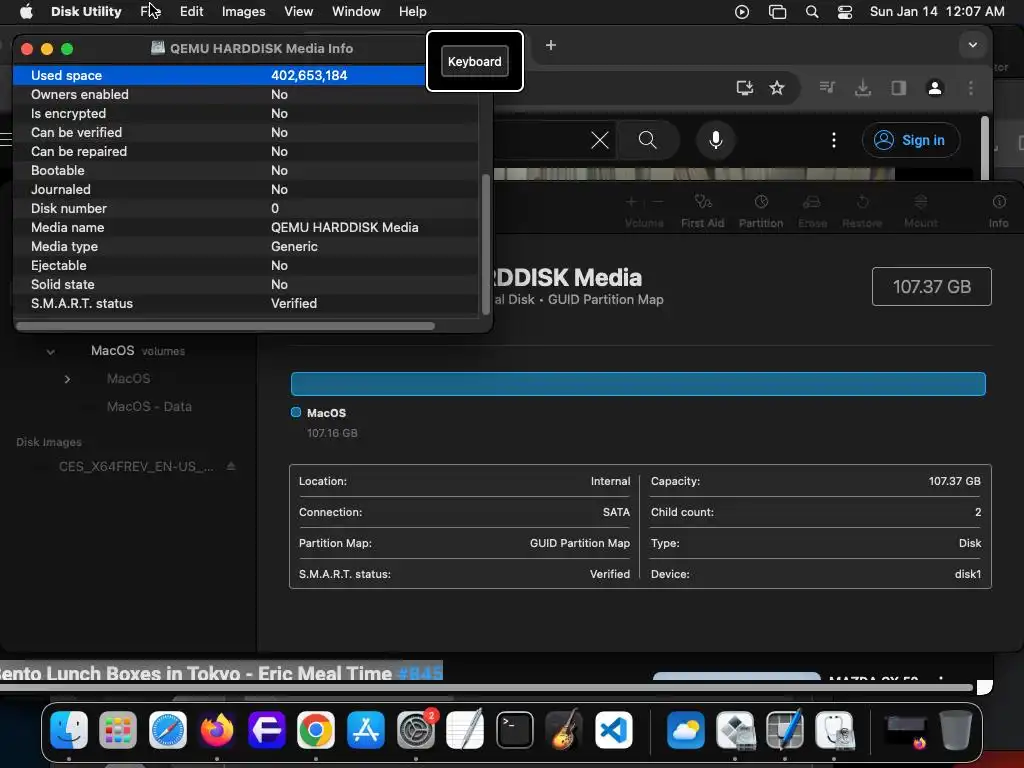Screen dimensions: 1024x768
Task: Select the Journaled row
Action: (247, 189)
